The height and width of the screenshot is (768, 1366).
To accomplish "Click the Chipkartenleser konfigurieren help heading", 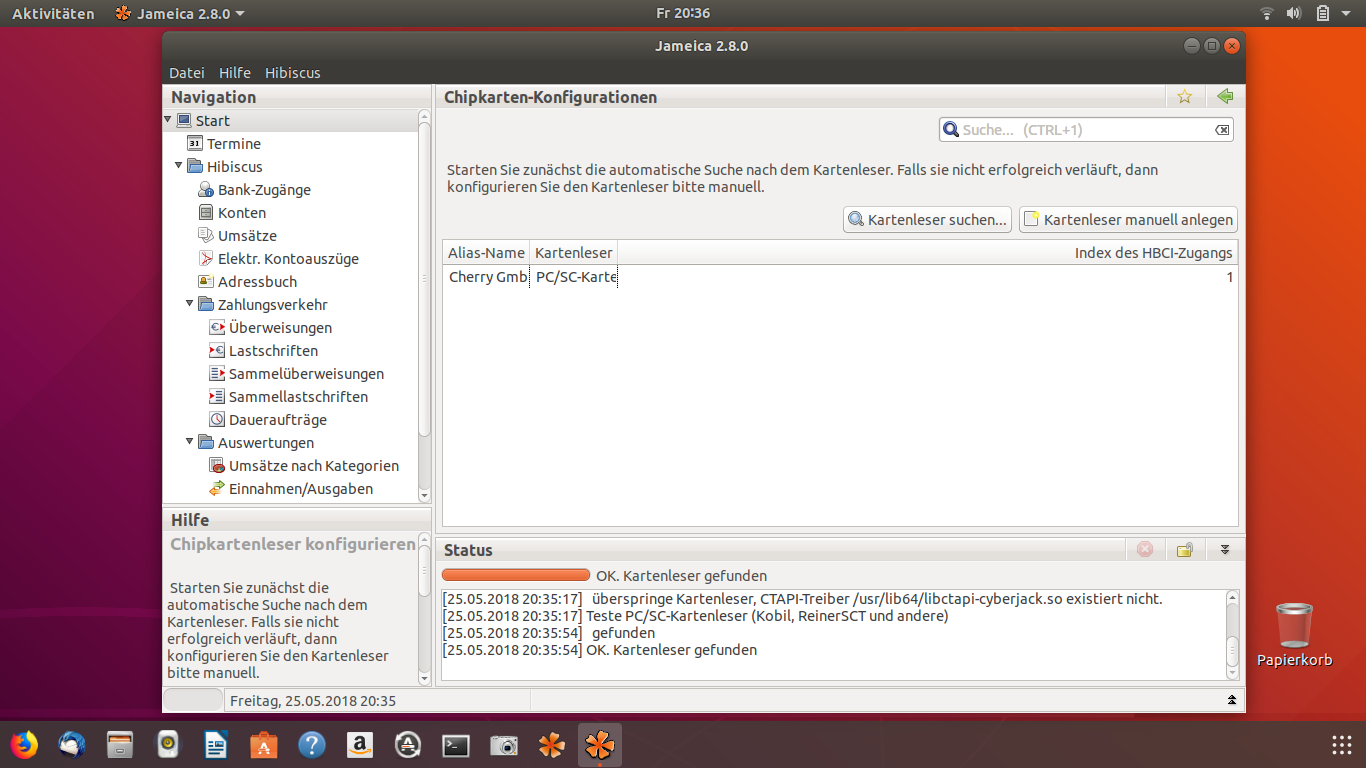I will (293, 545).
